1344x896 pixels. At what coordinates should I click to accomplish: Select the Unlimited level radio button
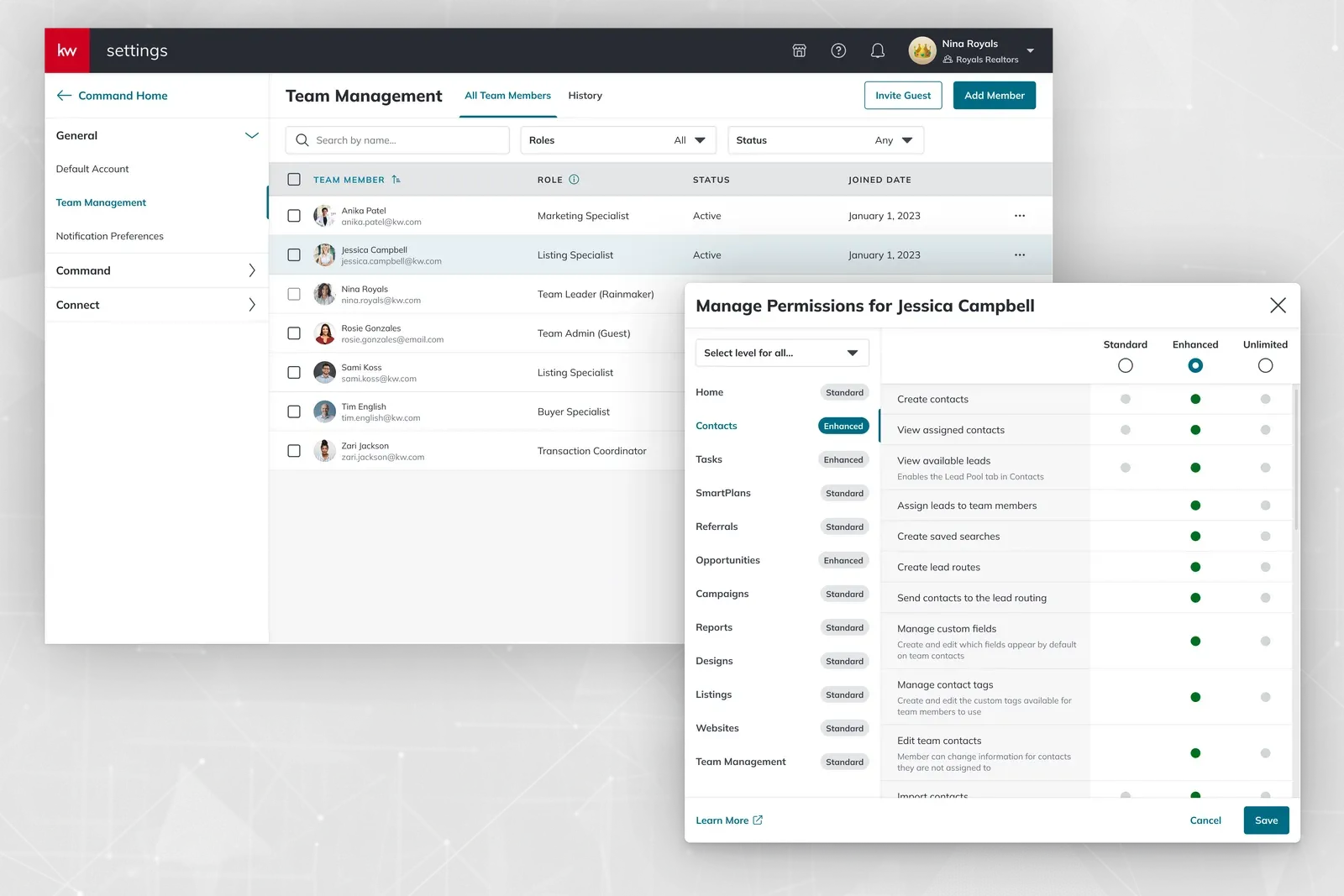tap(1265, 365)
